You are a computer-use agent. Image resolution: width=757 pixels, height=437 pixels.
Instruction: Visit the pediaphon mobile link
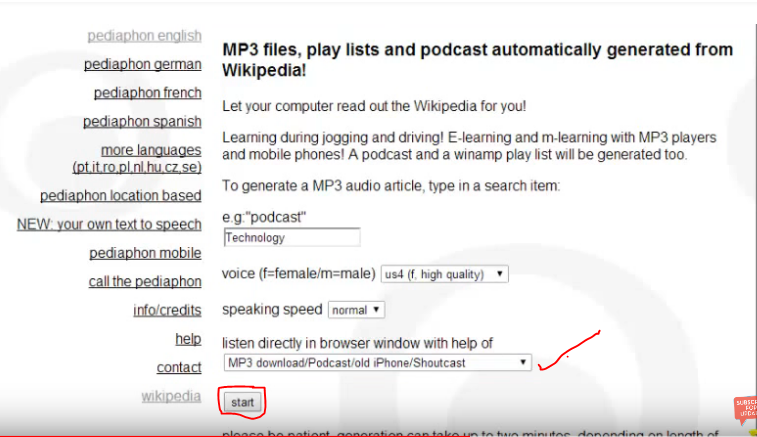coord(145,253)
